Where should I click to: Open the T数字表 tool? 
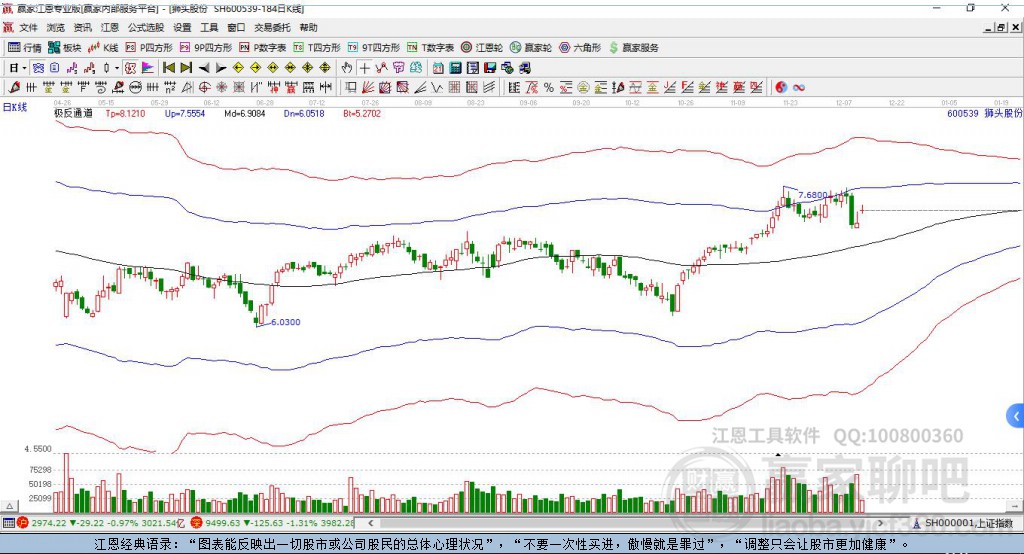pyautogui.click(x=430, y=48)
